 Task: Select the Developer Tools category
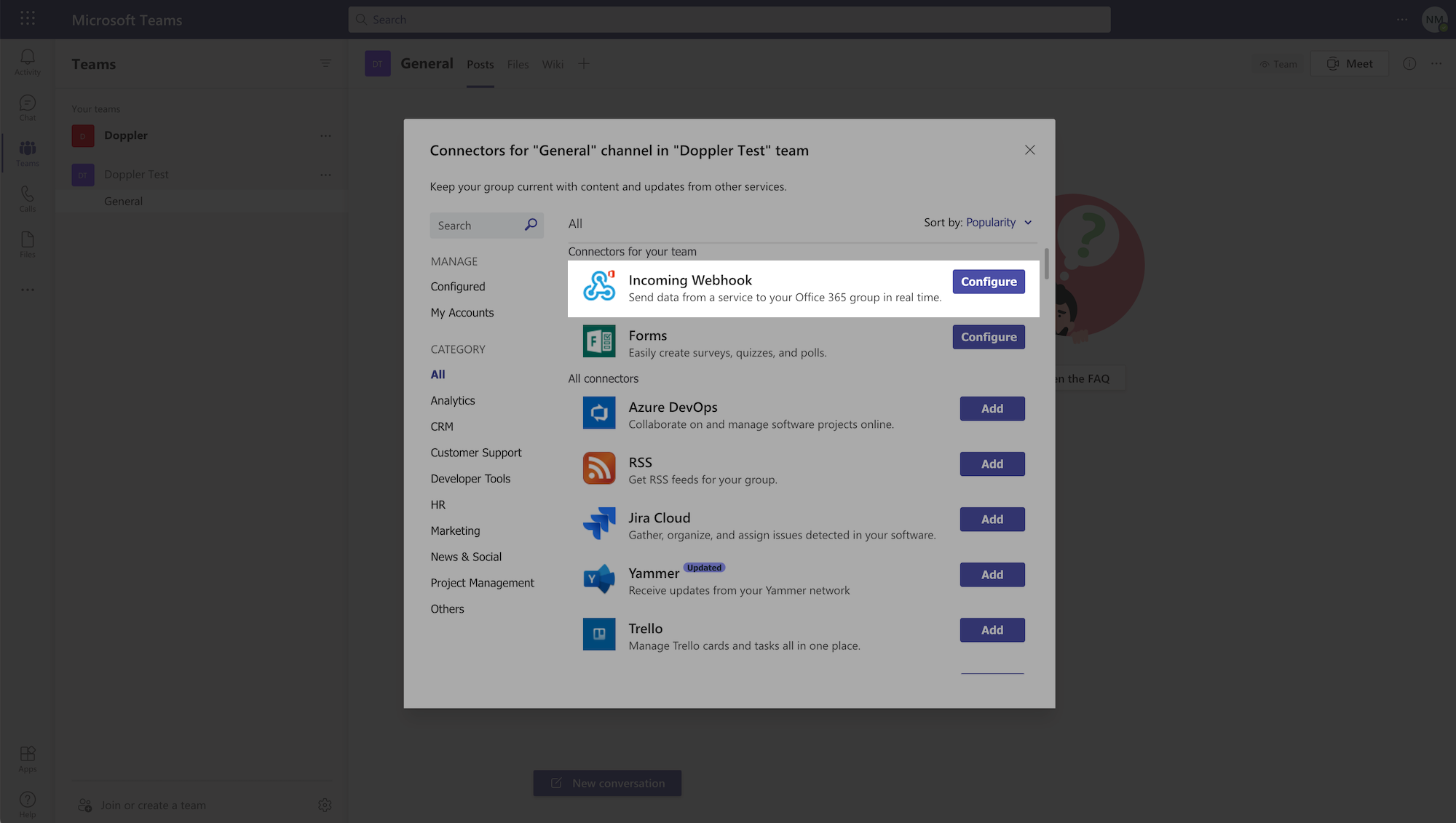[x=470, y=479]
